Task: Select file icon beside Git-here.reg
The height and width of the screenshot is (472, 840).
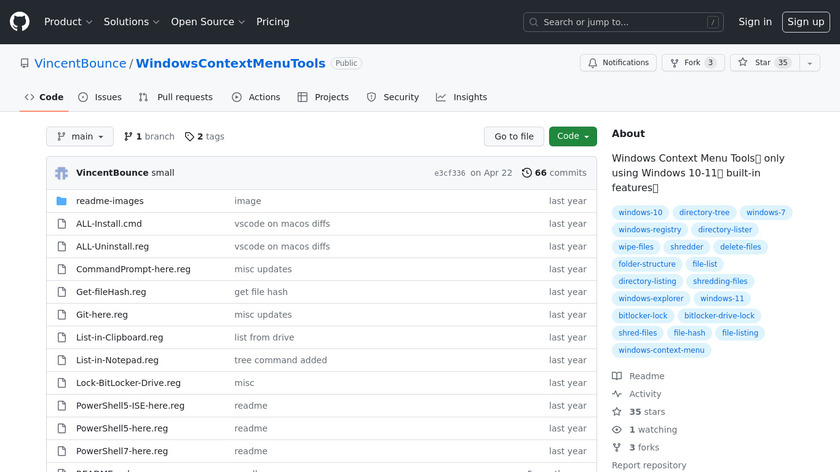Action: 62,315
